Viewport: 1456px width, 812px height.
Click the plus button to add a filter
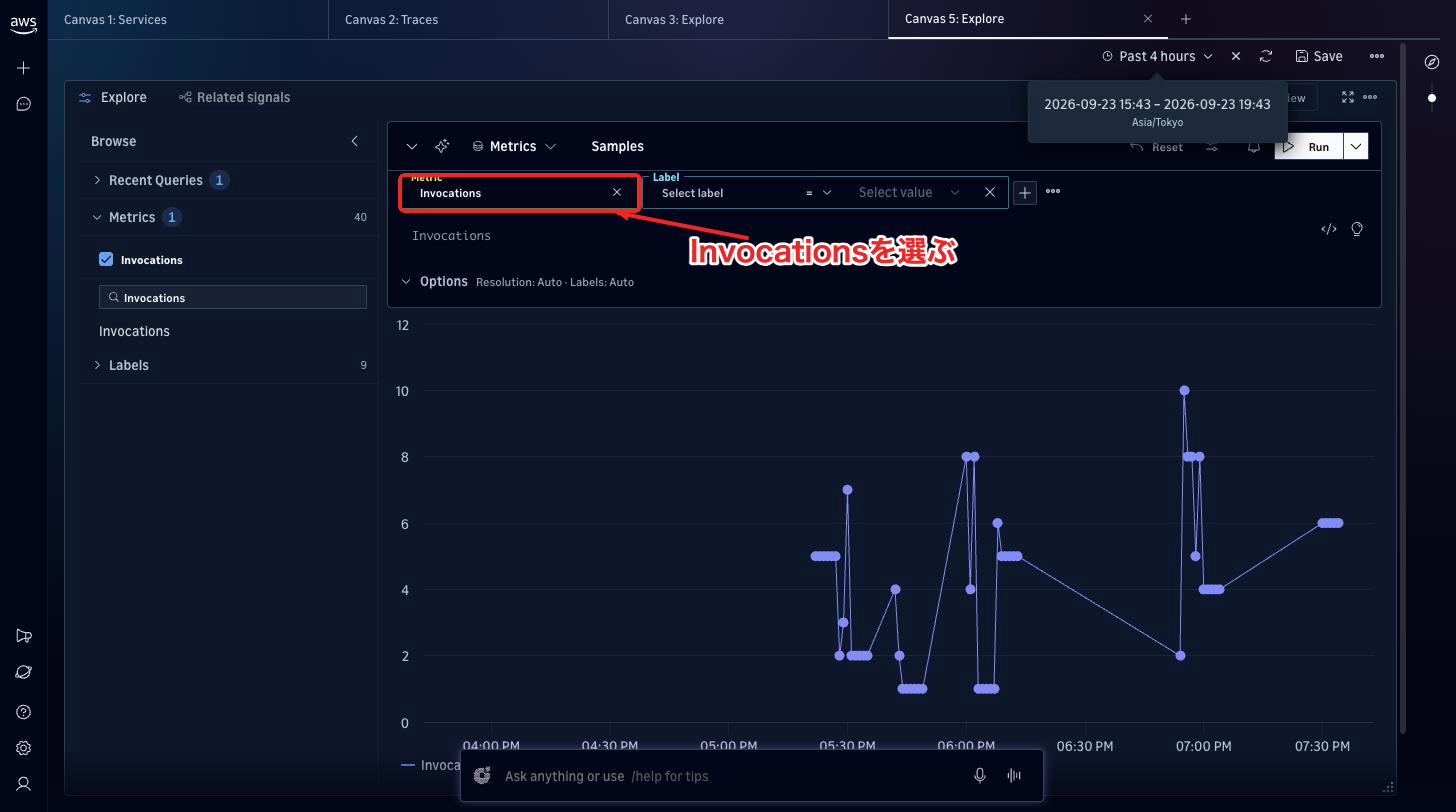point(1025,192)
